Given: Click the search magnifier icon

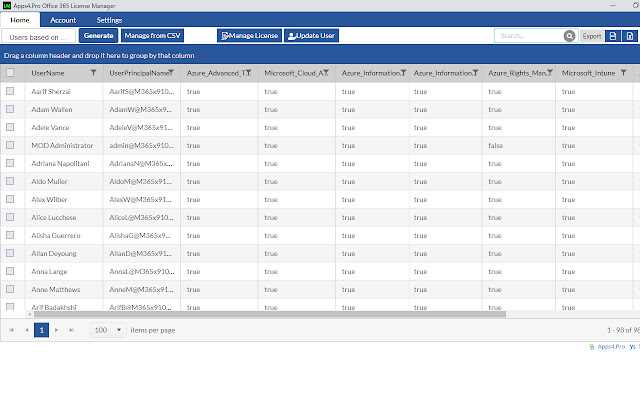Looking at the screenshot, I should tap(569, 36).
